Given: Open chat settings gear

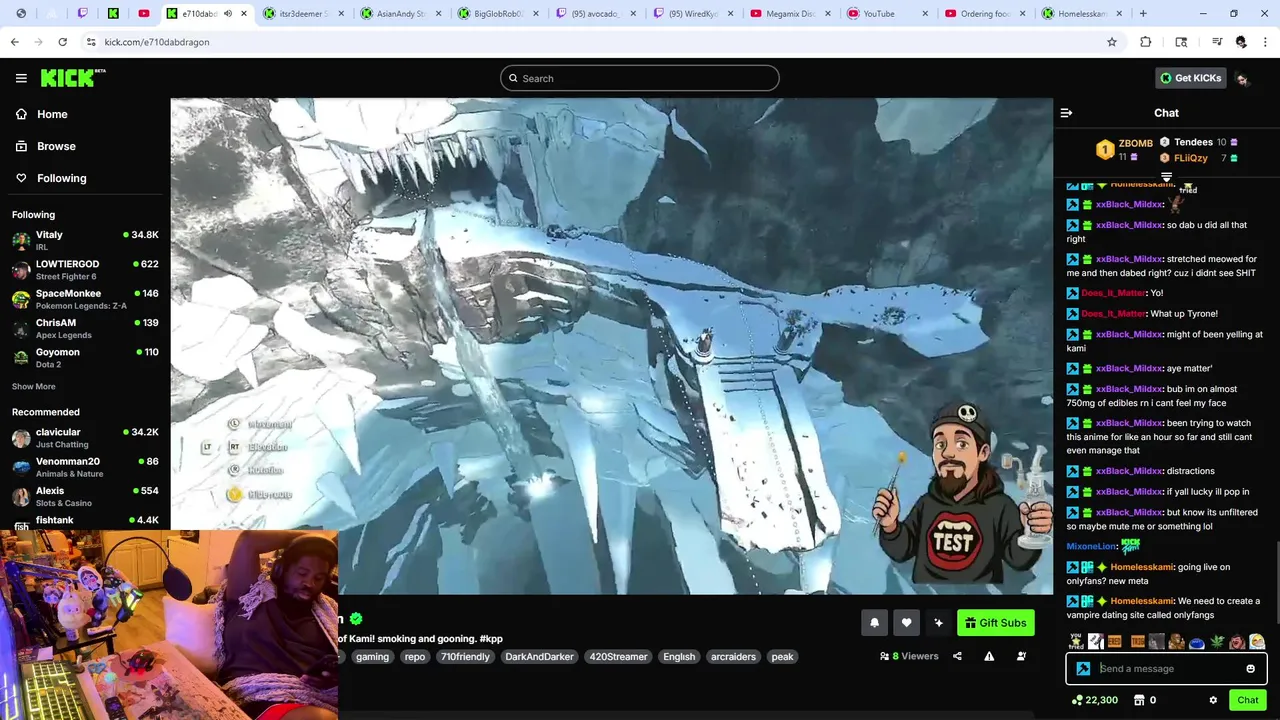Looking at the screenshot, I should [x=1213, y=700].
